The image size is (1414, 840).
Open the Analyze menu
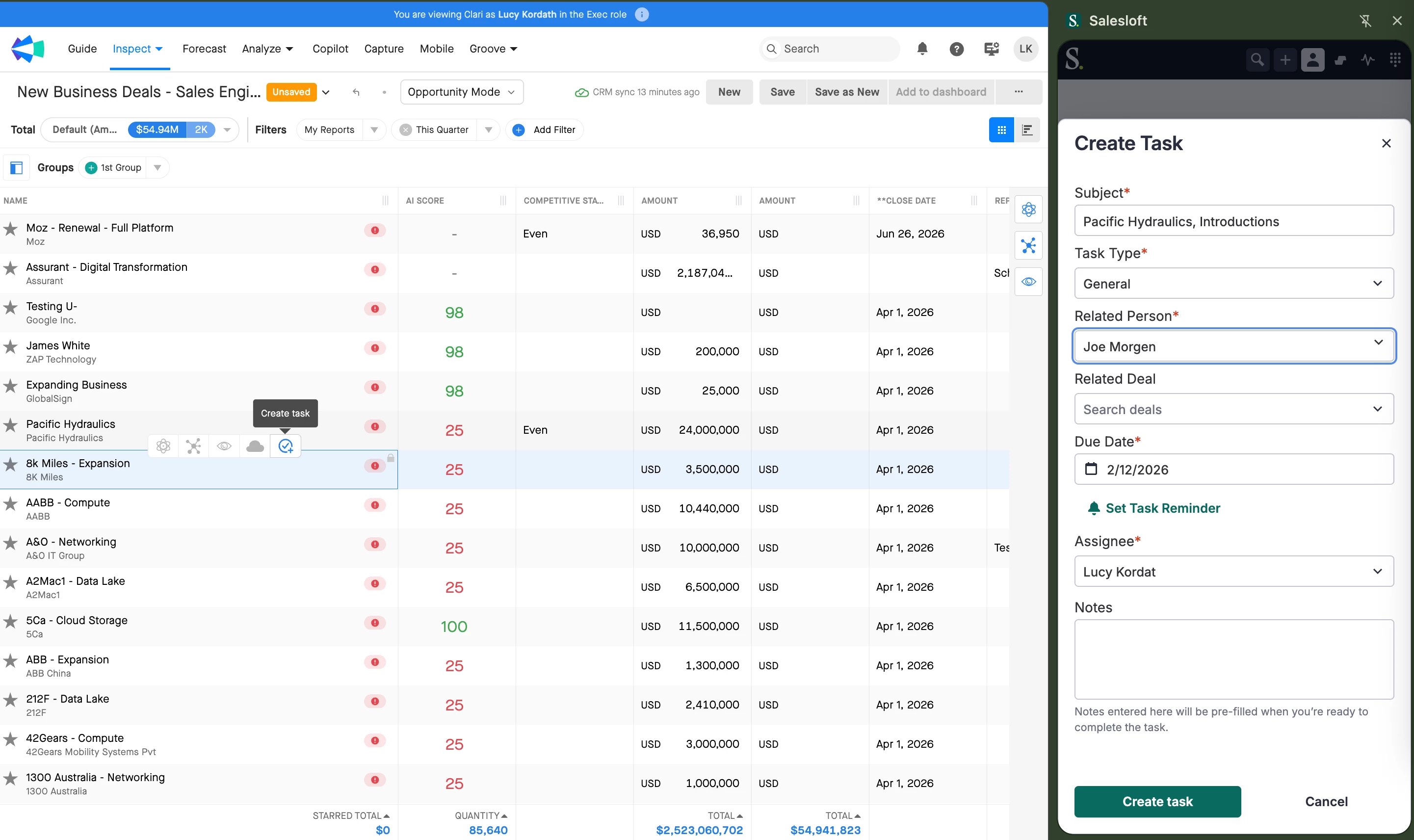coord(267,49)
